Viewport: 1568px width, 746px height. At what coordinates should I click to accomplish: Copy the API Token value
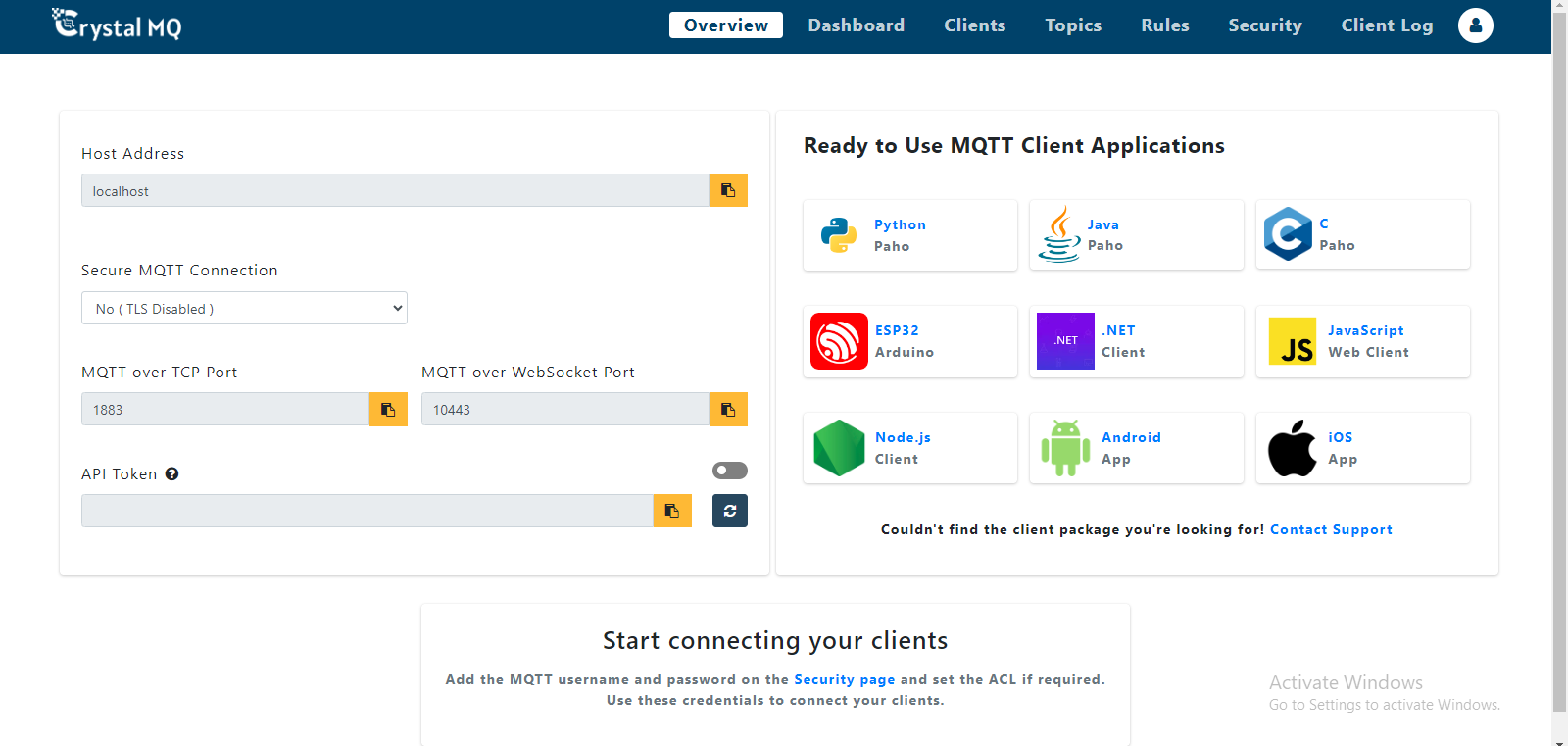(672, 511)
